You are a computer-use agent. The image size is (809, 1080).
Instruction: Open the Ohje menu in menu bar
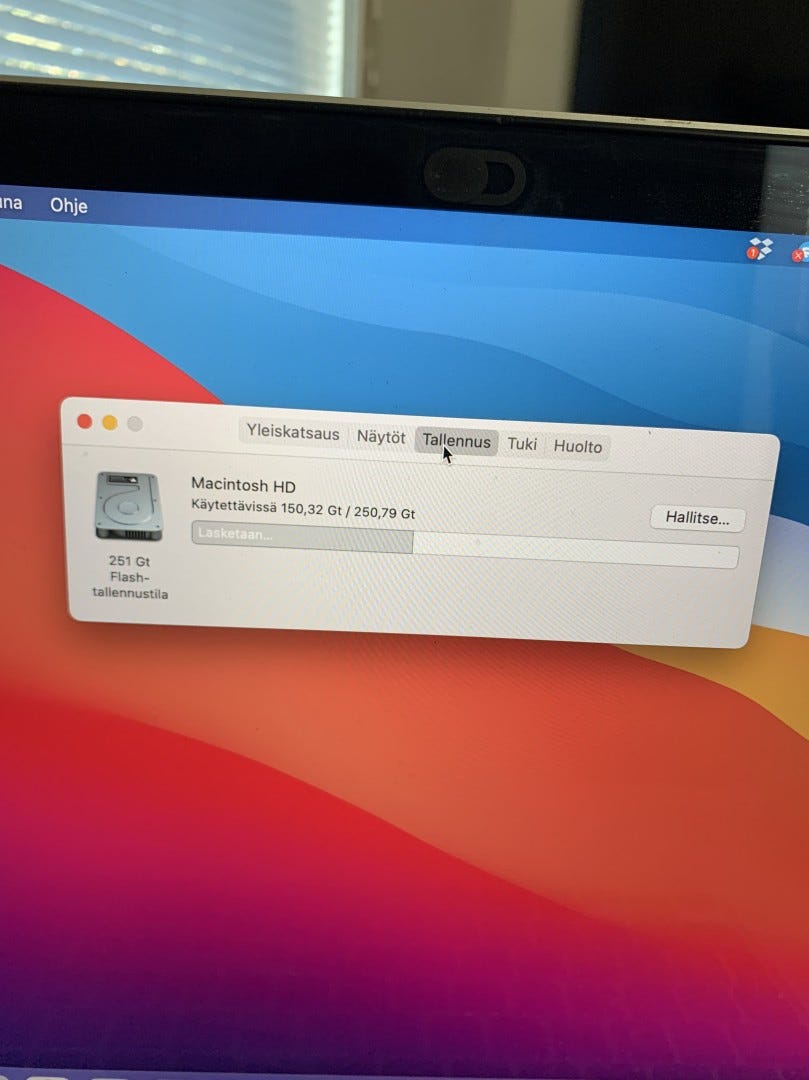coord(69,206)
